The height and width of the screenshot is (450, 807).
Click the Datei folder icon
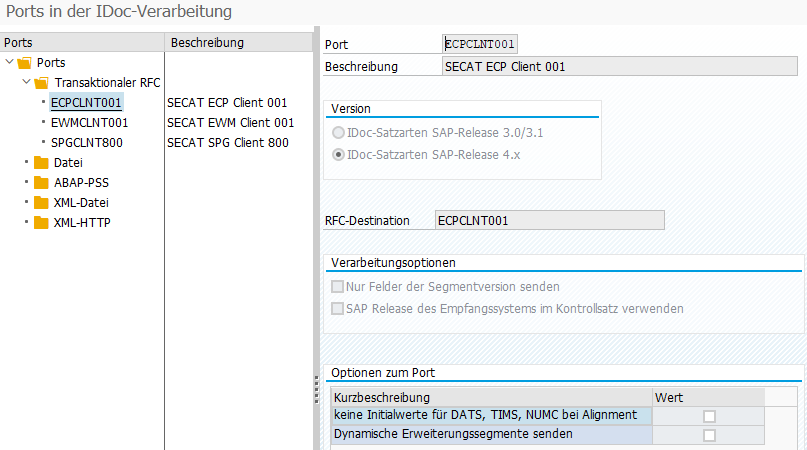[41, 163]
